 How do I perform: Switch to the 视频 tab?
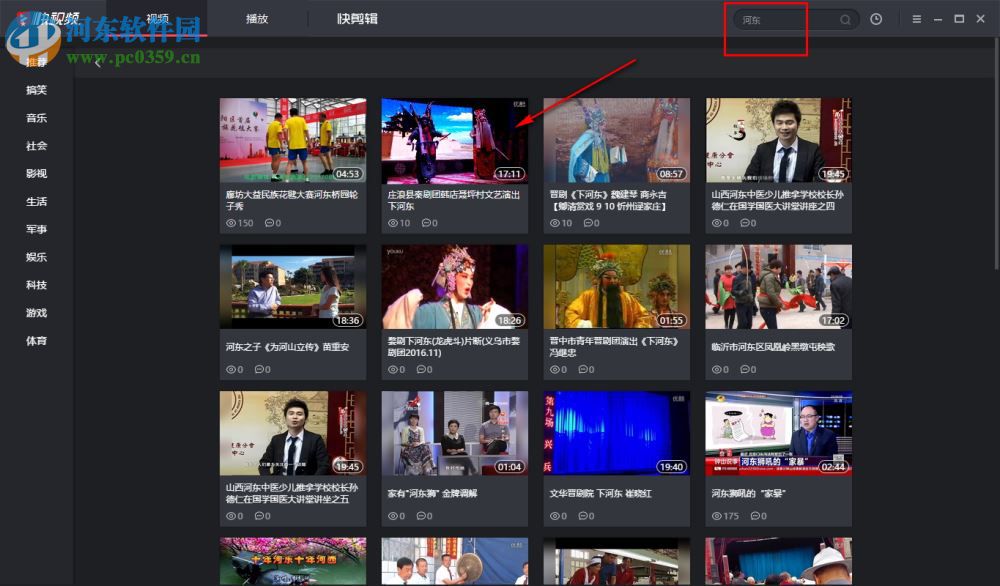click(157, 18)
